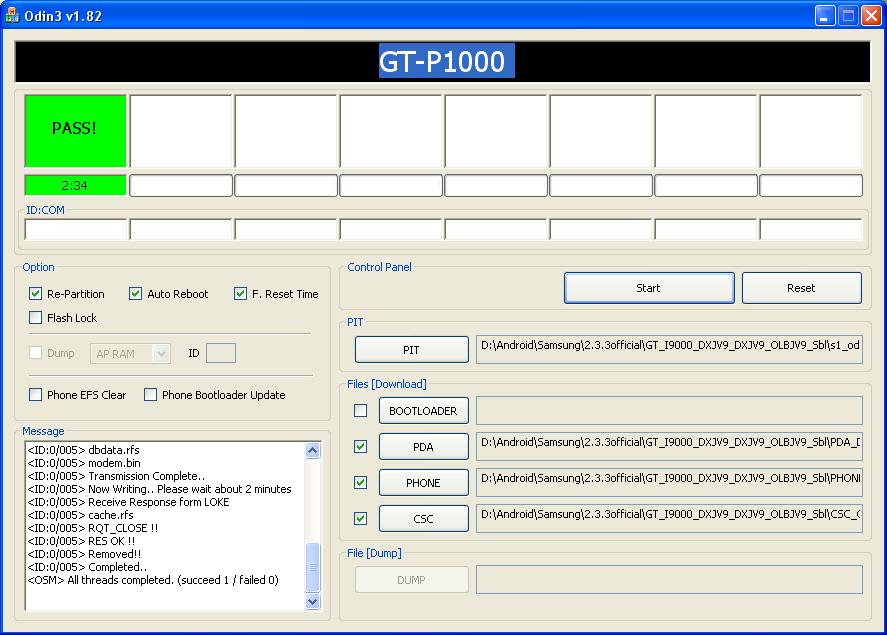
Task: Click the 2:34 elapsed time progress bar
Action: 75,185
